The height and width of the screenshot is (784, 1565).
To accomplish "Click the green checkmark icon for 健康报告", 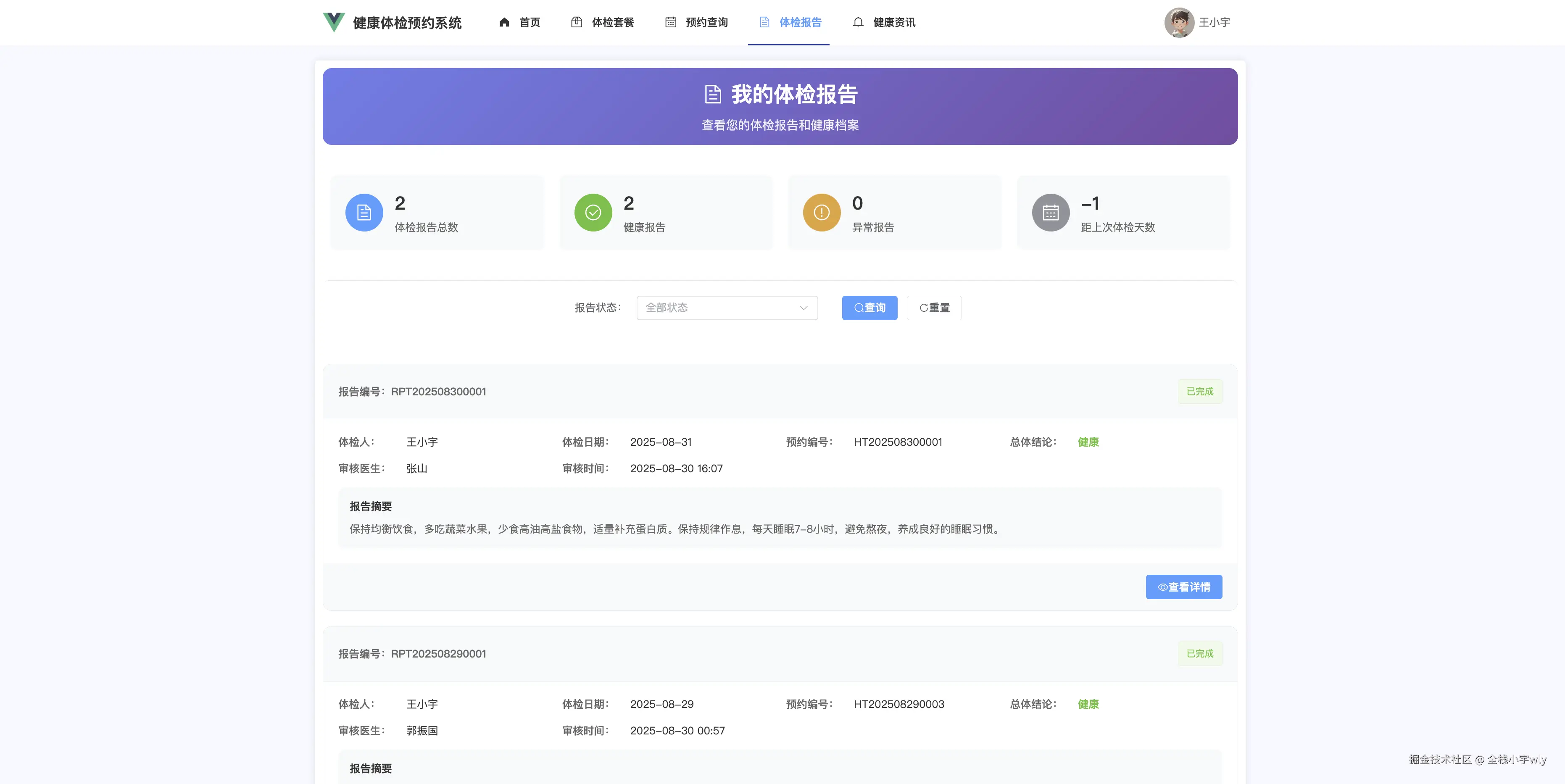I will pyautogui.click(x=593, y=213).
